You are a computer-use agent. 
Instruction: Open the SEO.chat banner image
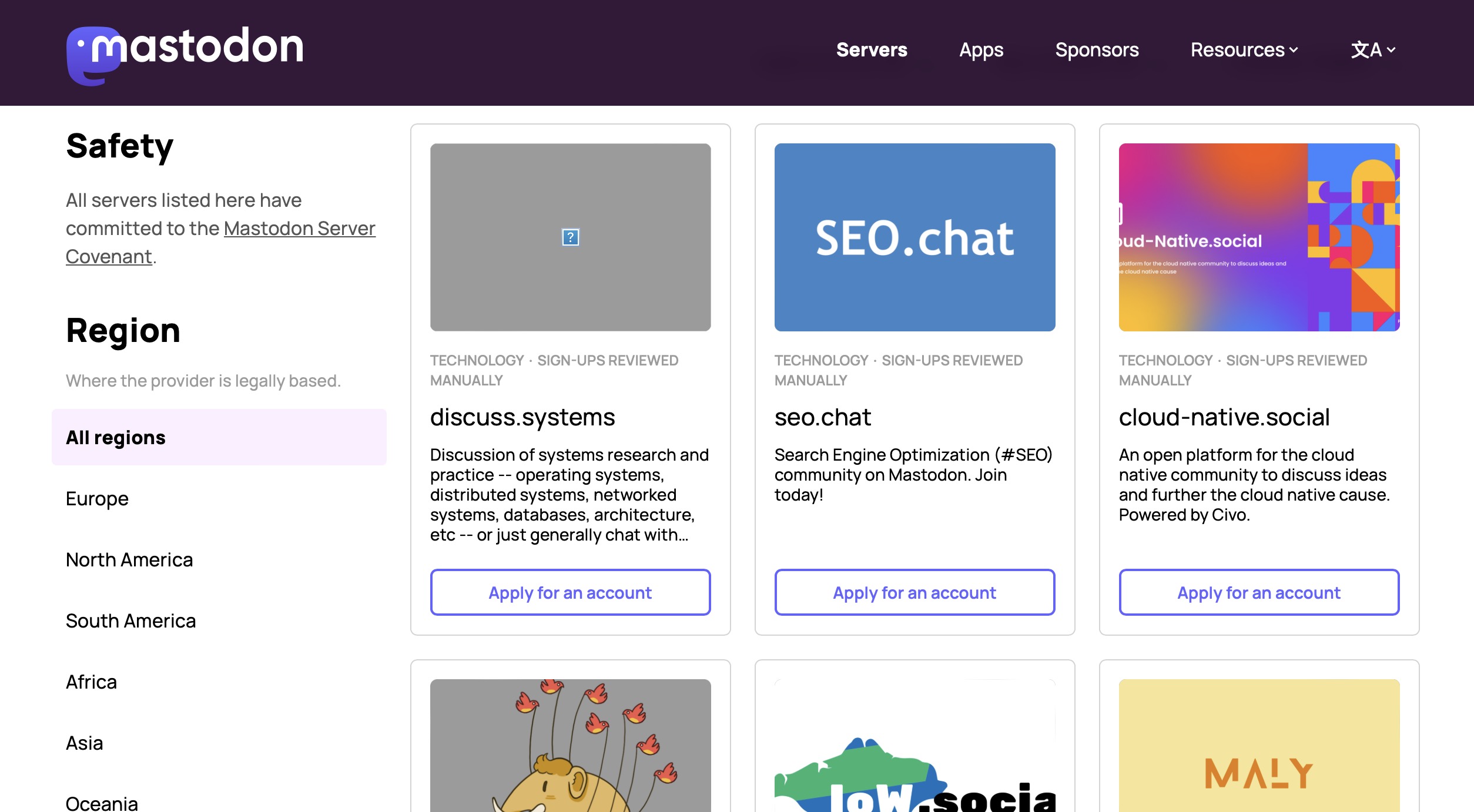pyautogui.click(x=914, y=237)
